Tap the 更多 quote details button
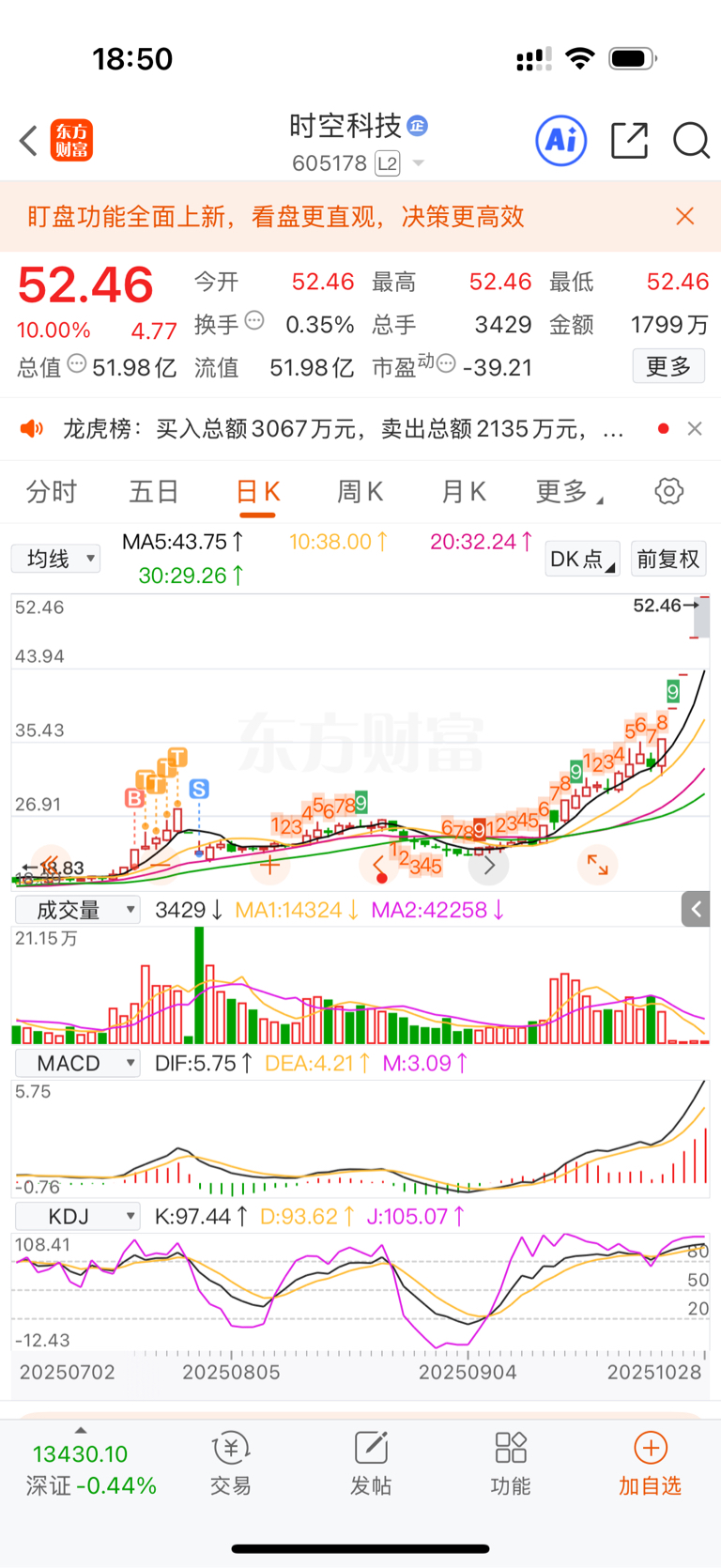The width and height of the screenshot is (721, 1568). [668, 366]
